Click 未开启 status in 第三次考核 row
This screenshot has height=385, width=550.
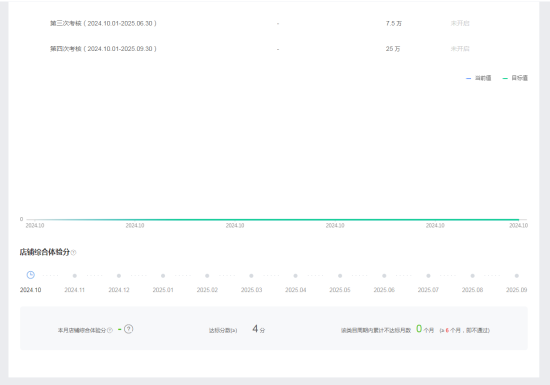tap(460, 23)
